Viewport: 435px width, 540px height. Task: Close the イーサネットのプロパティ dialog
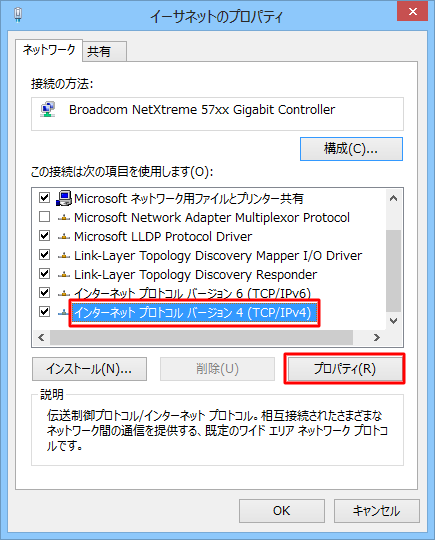(413, 11)
